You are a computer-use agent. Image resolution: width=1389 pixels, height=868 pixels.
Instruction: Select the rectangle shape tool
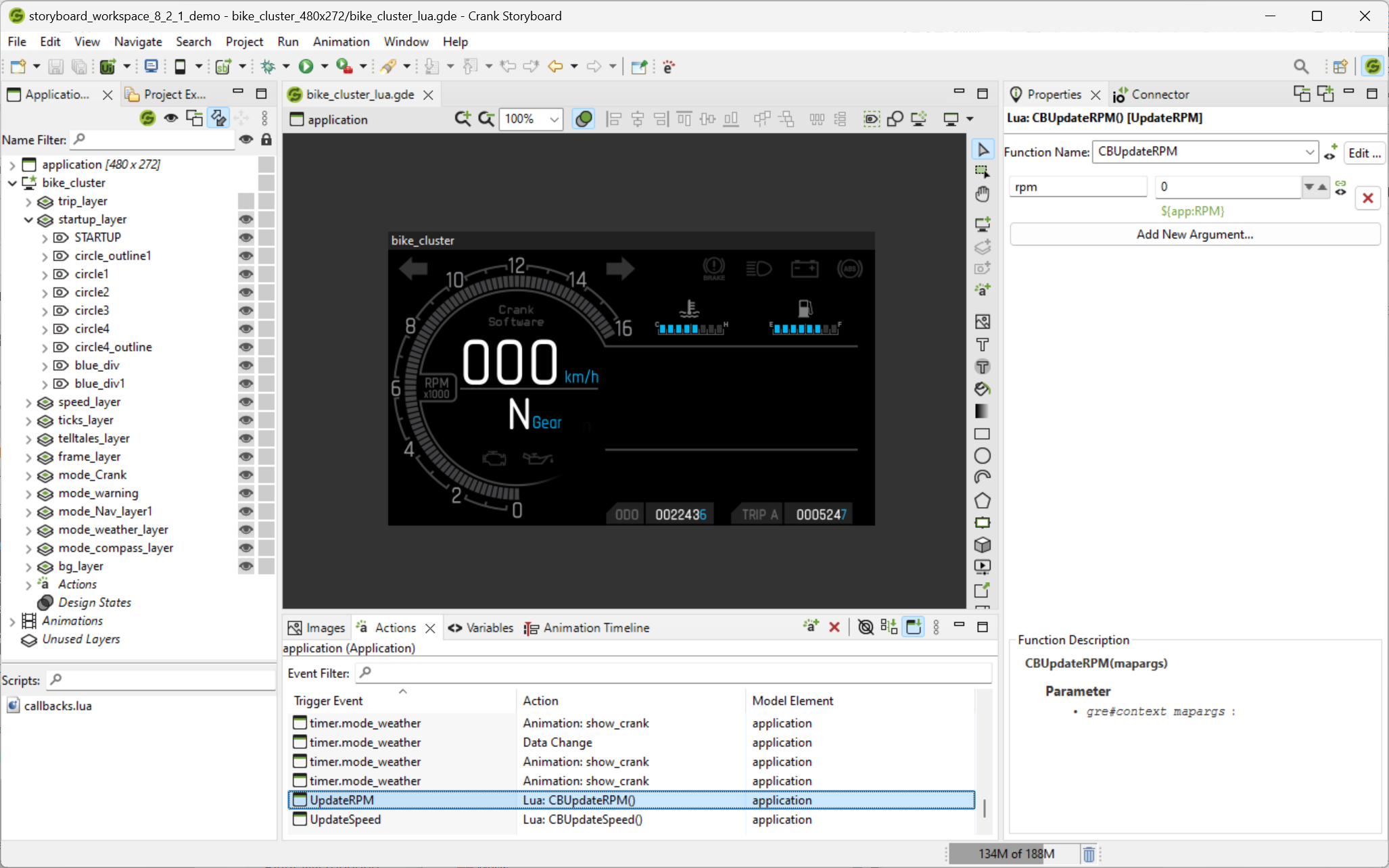[x=983, y=434]
